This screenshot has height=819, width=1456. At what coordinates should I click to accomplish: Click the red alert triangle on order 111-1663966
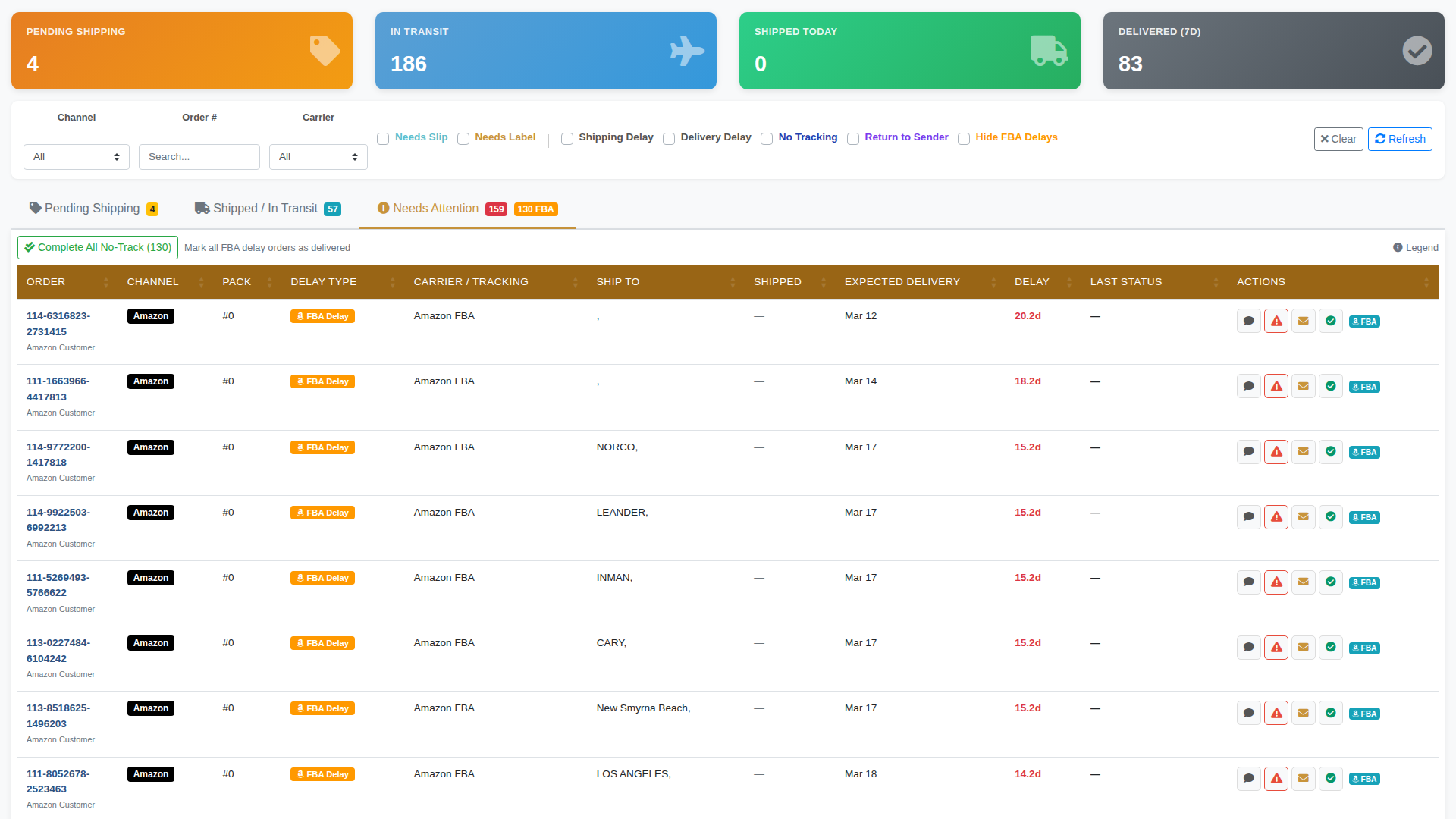click(1276, 385)
